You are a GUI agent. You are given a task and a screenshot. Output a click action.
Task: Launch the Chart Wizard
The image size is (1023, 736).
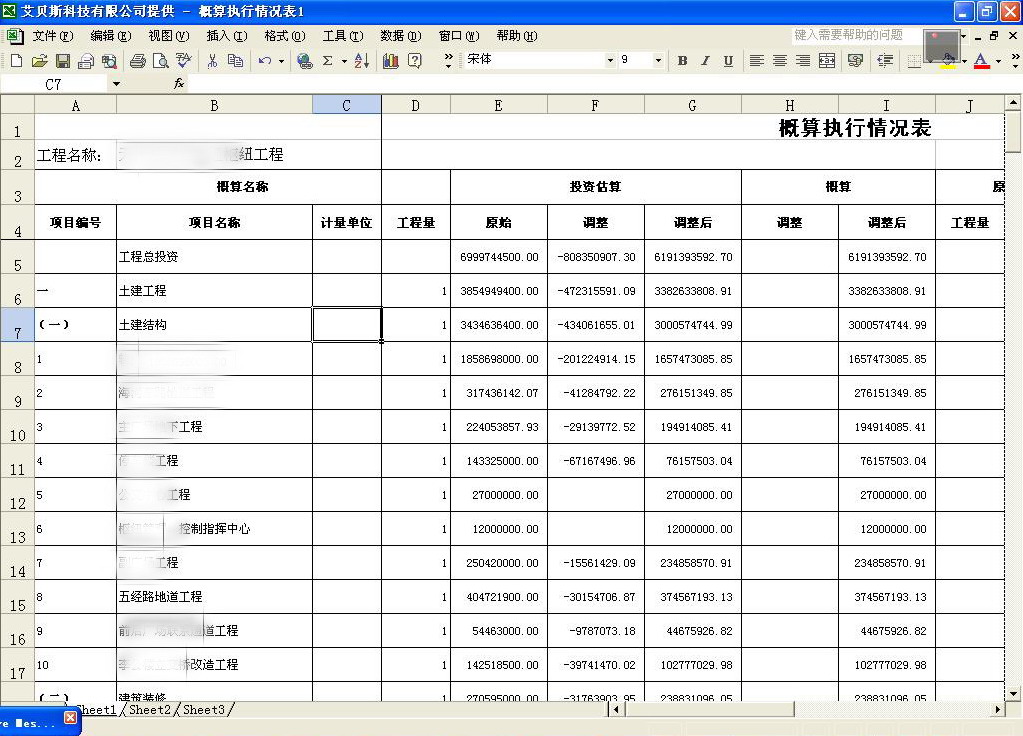(x=391, y=61)
